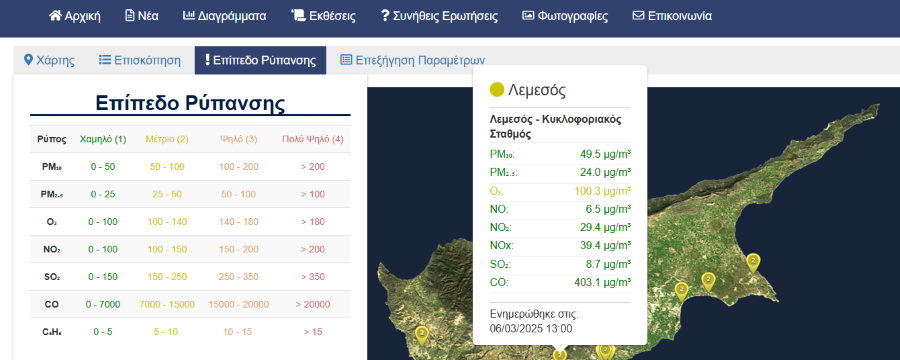Open the Συνήθεις Ερωτήσεις menu item
Screen dimensions: 900x360
(x=439, y=16)
